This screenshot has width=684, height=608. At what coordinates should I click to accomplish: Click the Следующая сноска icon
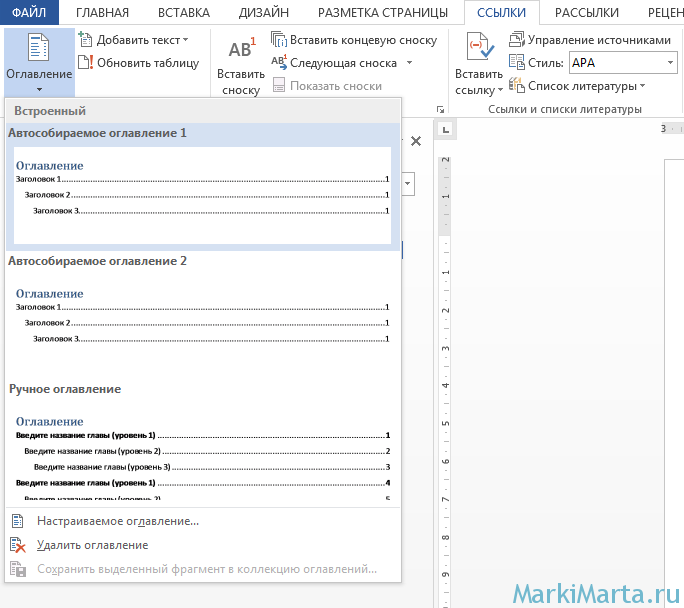click(279, 62)
